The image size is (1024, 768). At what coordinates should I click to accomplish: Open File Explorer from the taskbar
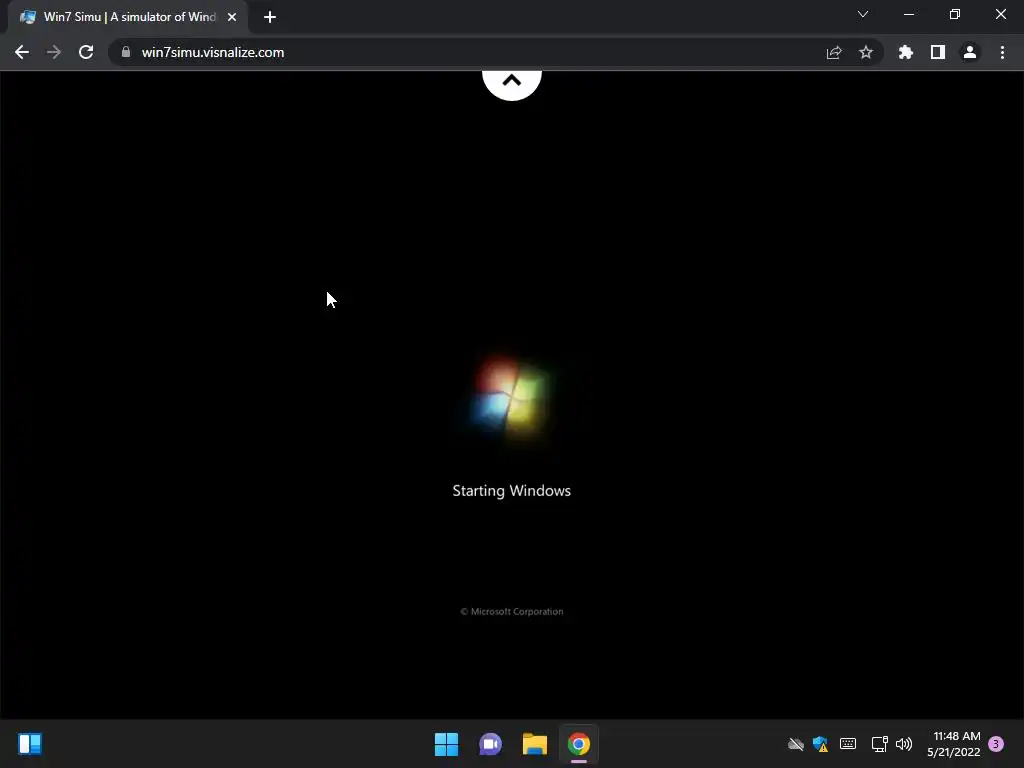535,744
